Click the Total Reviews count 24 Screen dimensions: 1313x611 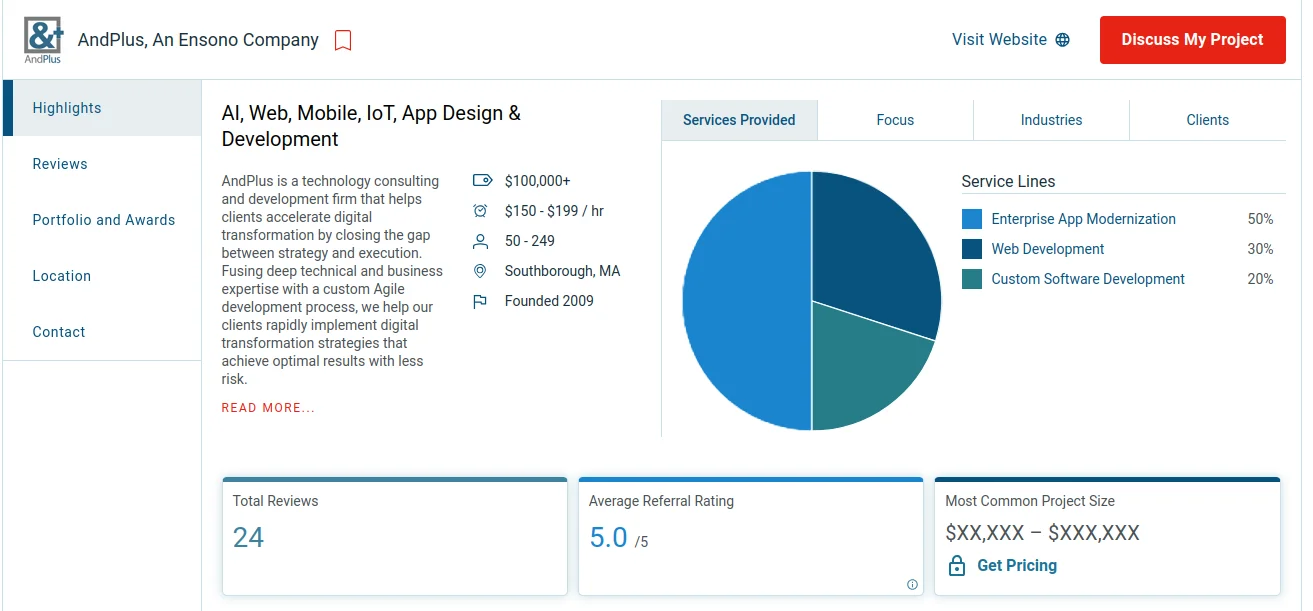(x=248, y=538)
